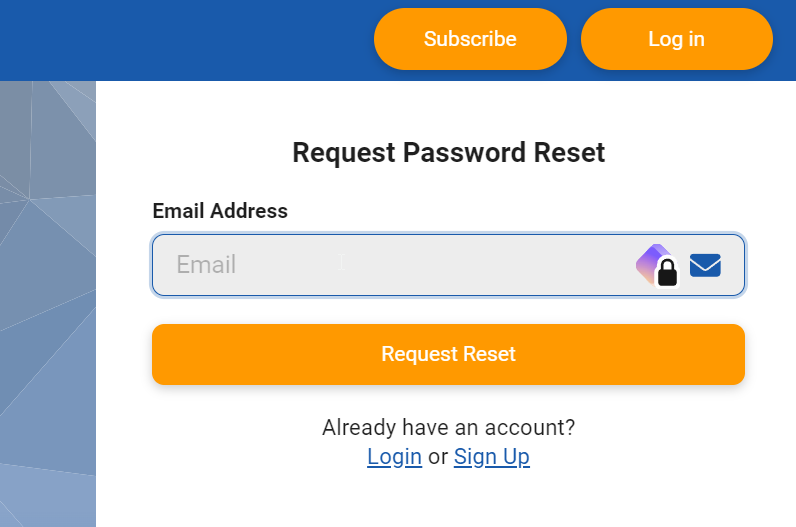This screenshot has width=796, height=527.
Task: Select the purple diamond extension logo
Action: [x=651, y=263]
